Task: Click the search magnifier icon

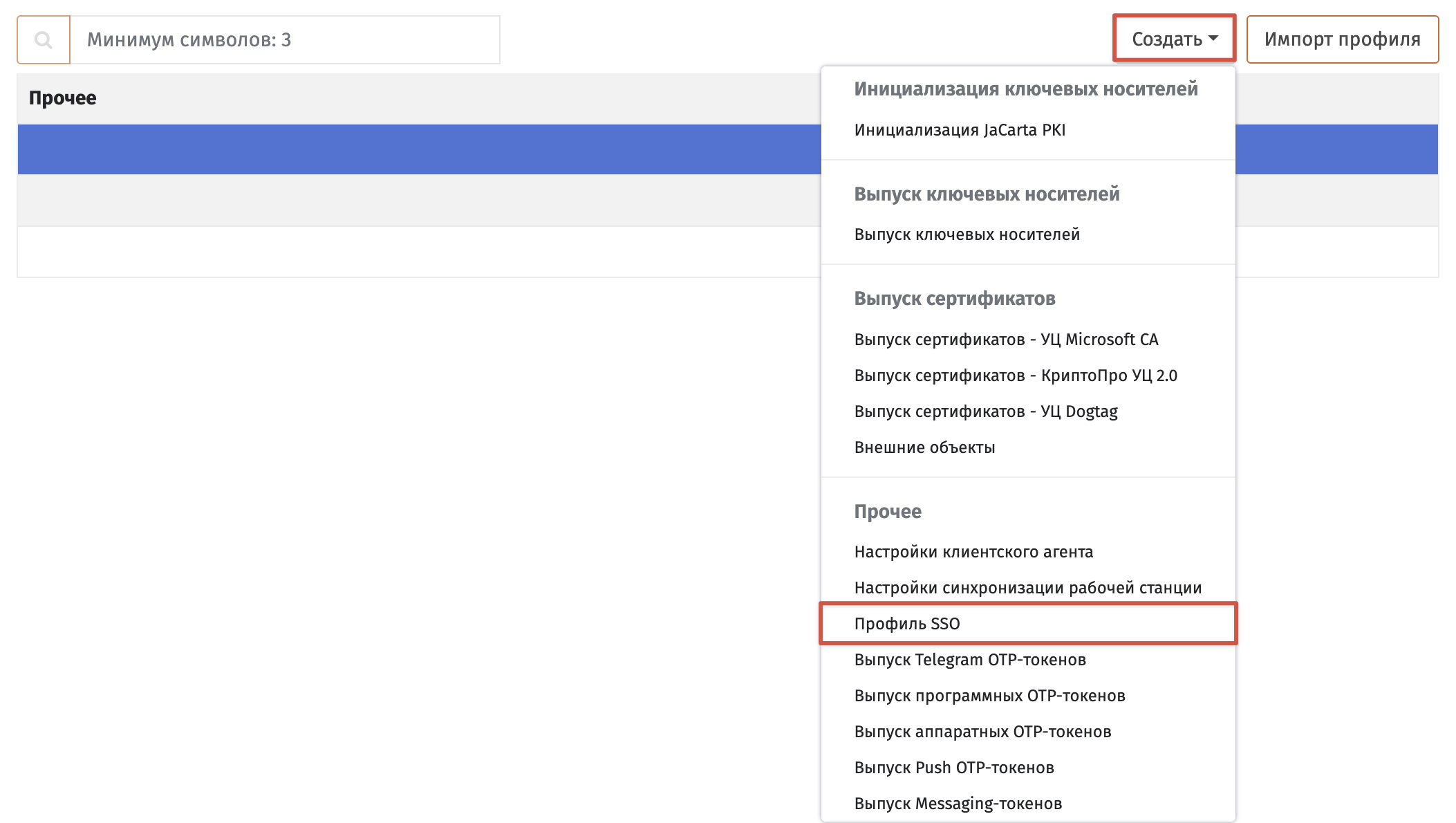Action: point(44,40)
